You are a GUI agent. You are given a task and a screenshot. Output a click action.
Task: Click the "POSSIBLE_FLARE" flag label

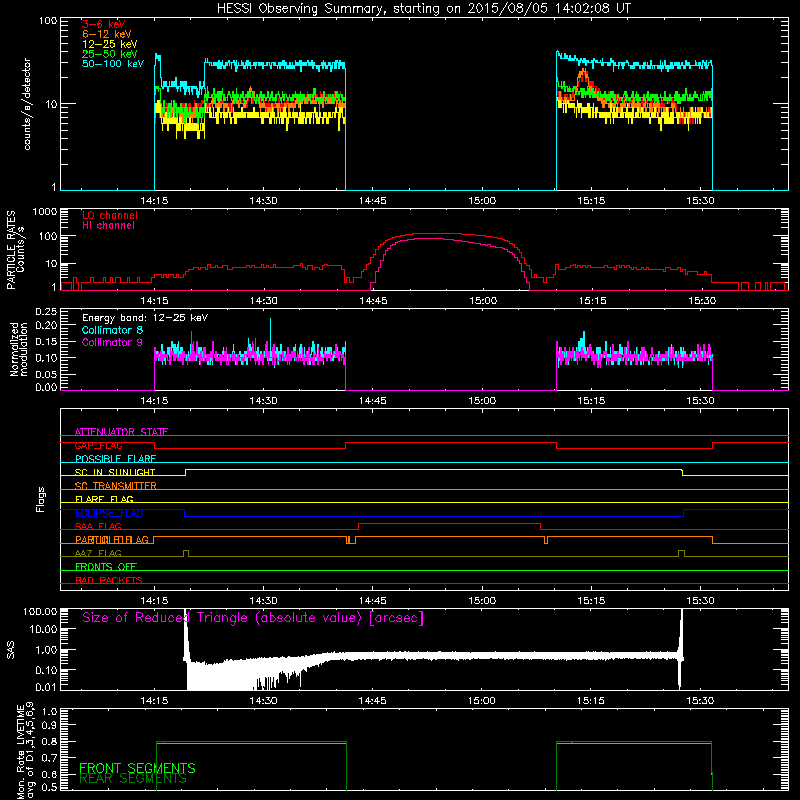point(115,459)
